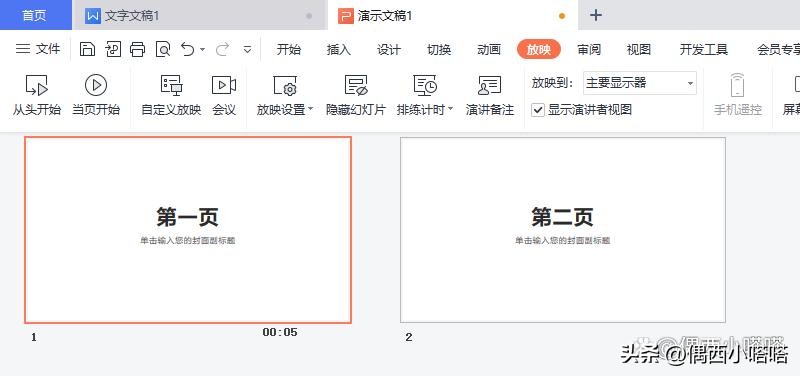Screen dimensions: 800x376
Task: Select slide thumbnail 第一页
Action: coord(188,230)
